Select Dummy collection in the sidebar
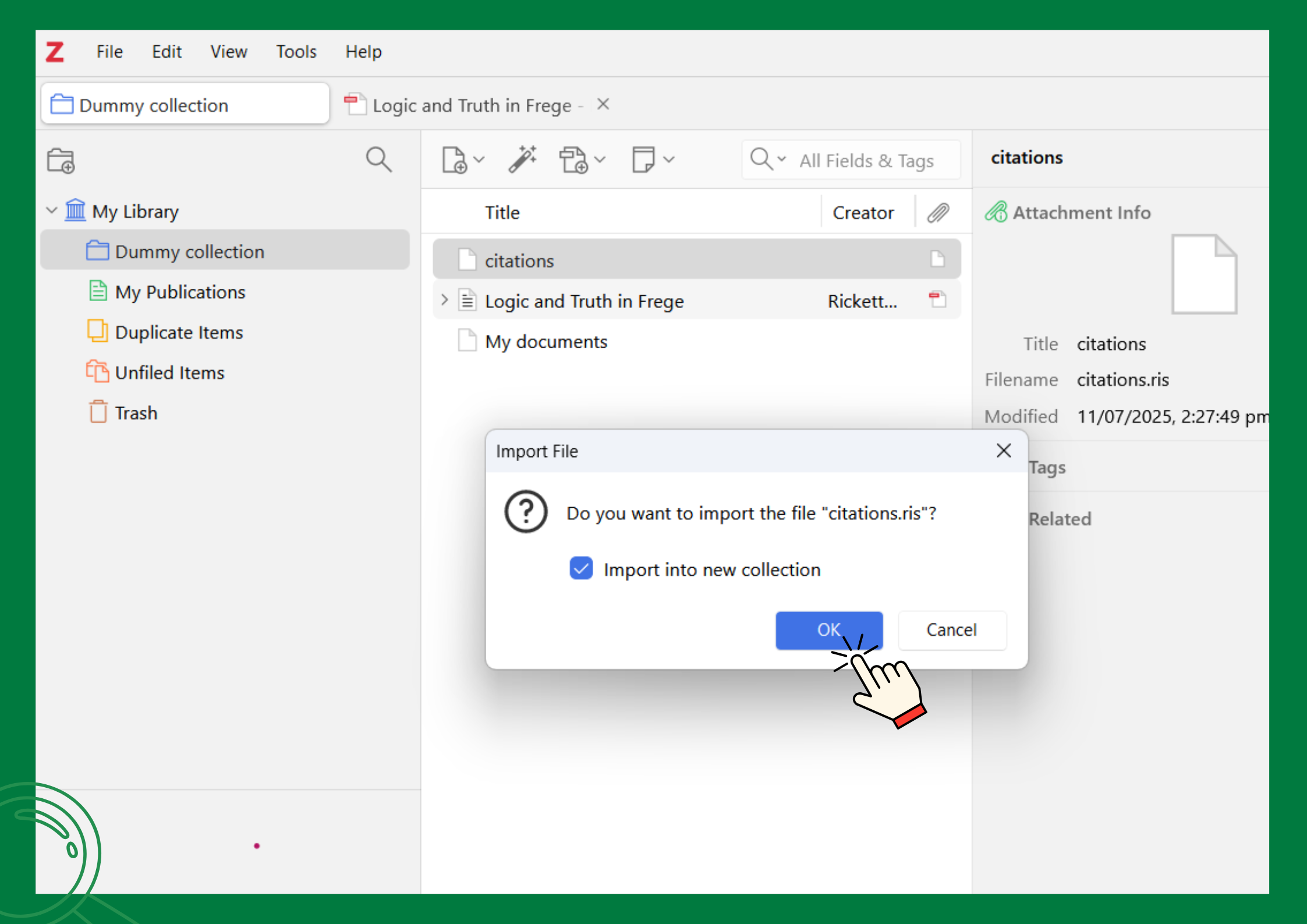The width and height of the screenshot is (1307, 924). 225,251
